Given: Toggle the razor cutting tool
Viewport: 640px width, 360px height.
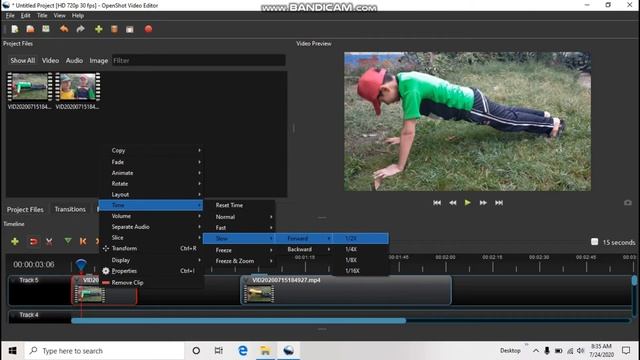Looking at the screenshot, I should pyautogui.click(x=49, y=242).
